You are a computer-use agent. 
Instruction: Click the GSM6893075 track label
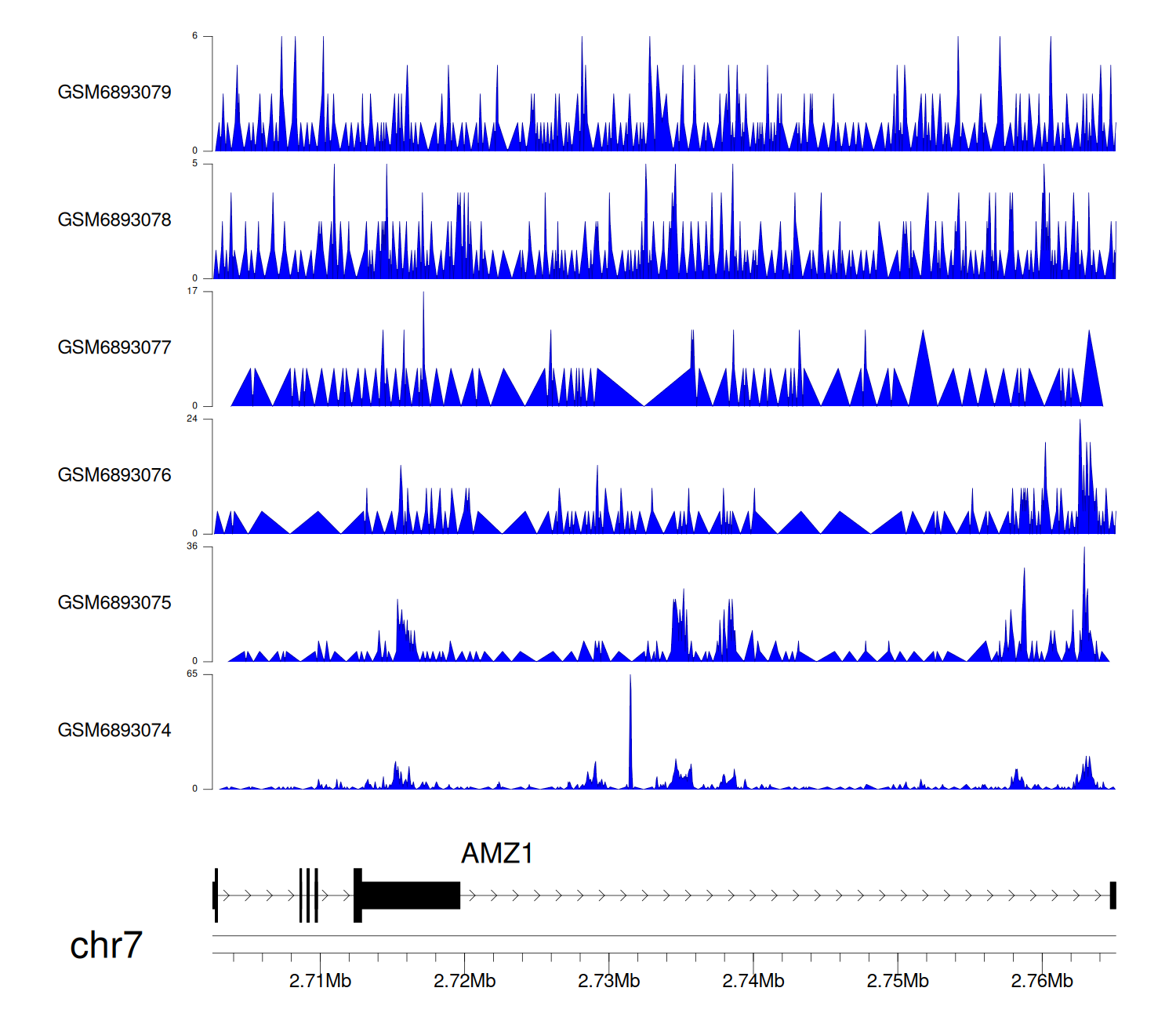[114, 603]
